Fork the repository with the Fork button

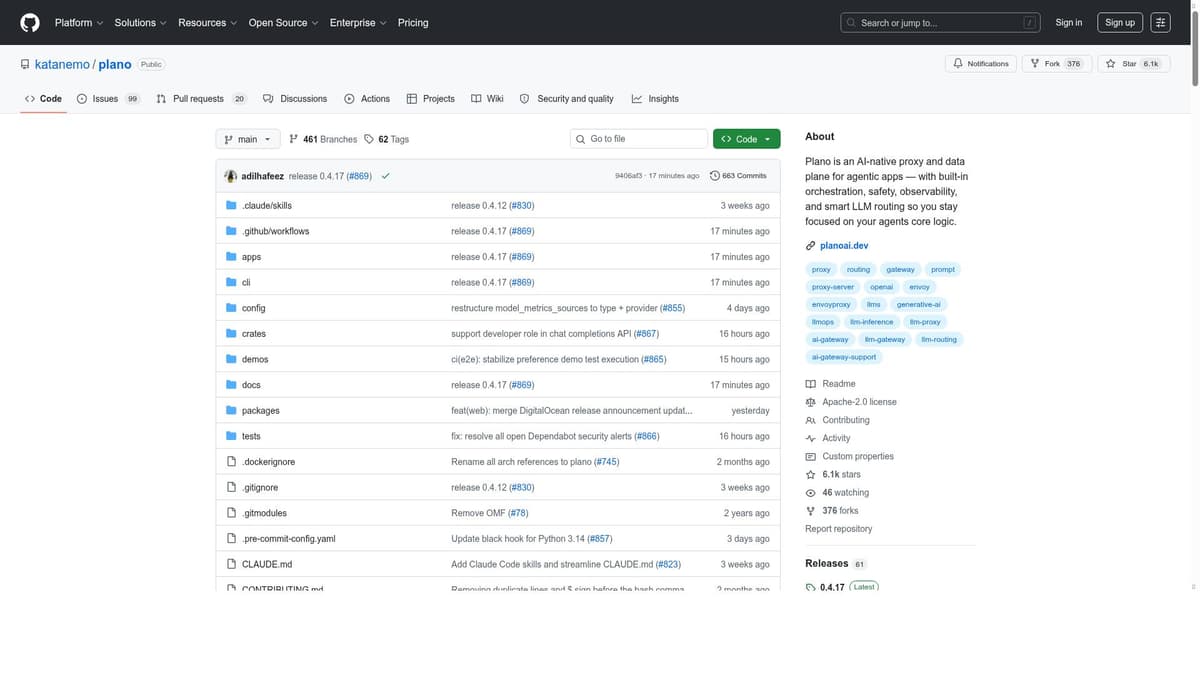coord(1056,64)
